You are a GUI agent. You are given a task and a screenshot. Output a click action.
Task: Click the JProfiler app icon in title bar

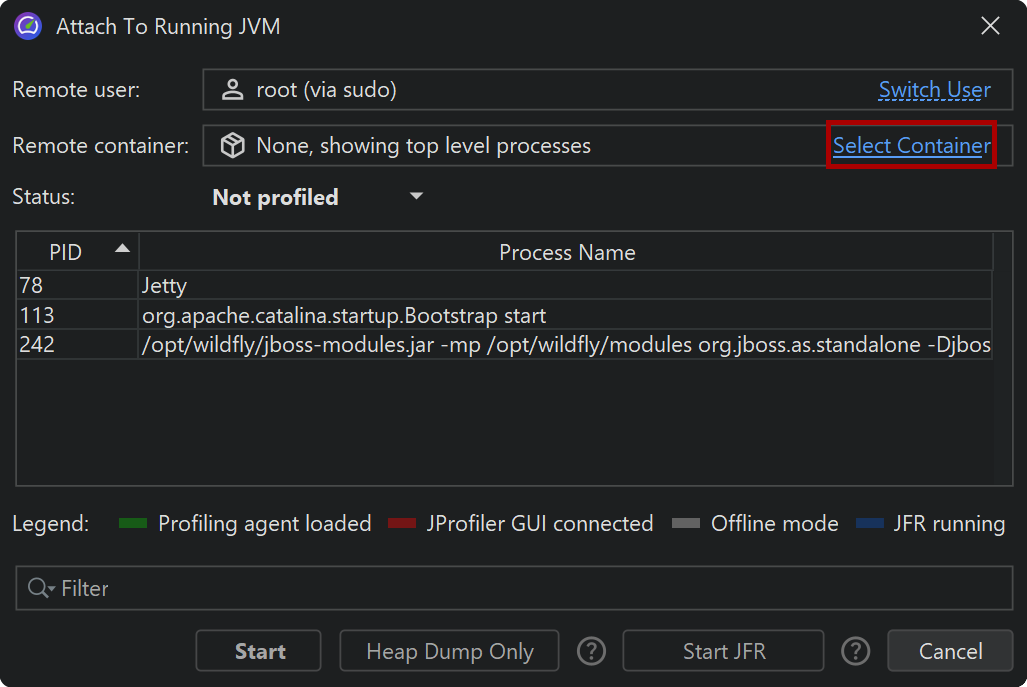click(28, 27)
